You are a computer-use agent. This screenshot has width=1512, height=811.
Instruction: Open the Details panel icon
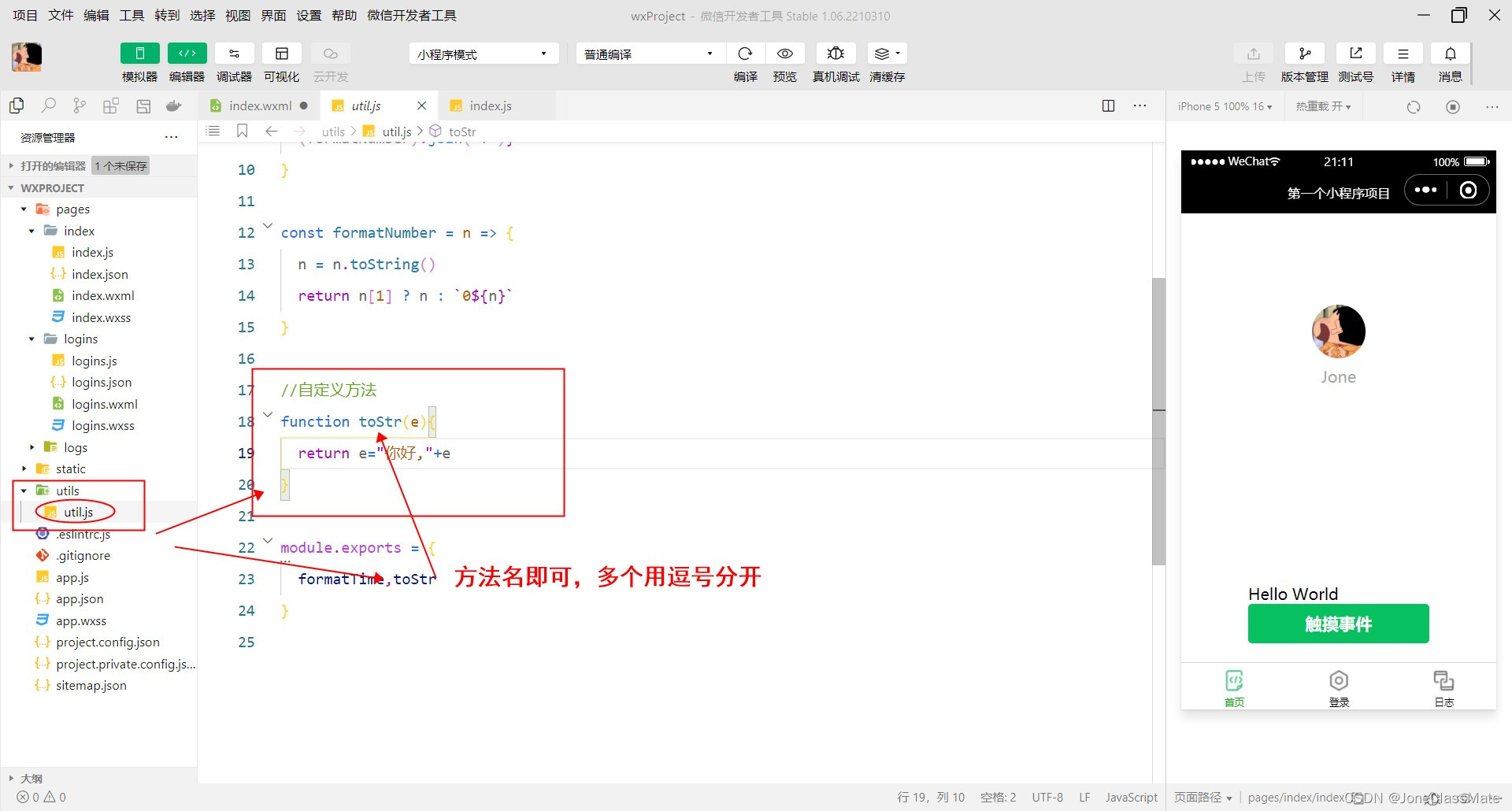[x=1403, y=54]
